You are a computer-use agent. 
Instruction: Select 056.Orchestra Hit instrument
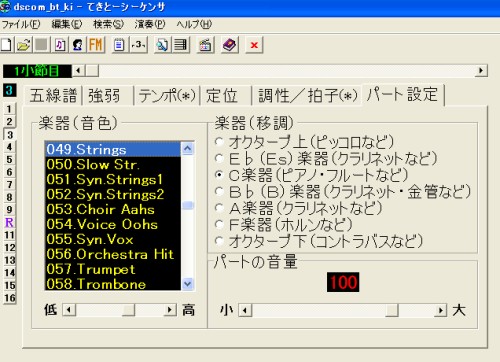[x=113, y=254]
